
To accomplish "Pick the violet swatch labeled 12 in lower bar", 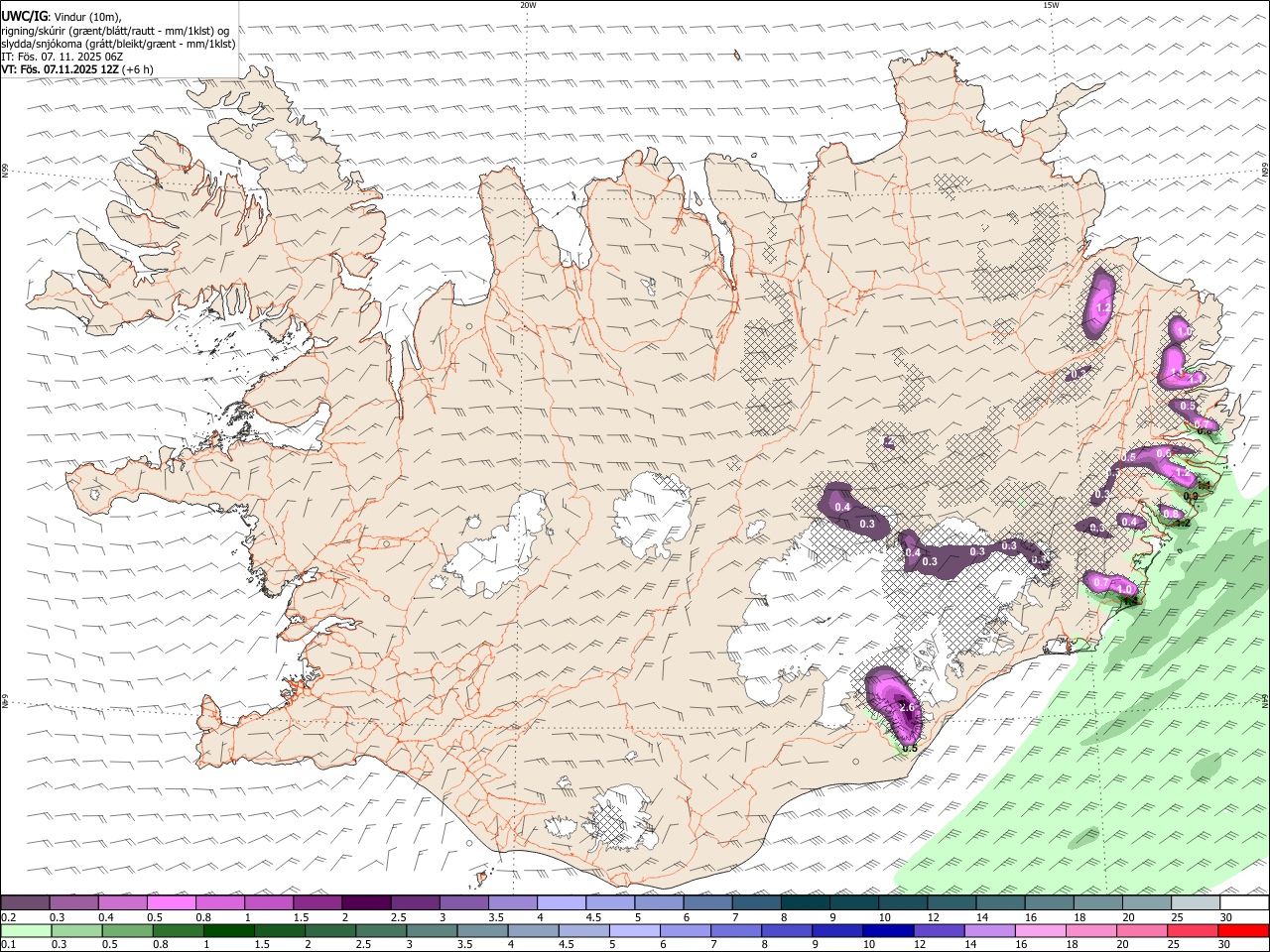I will coord(940,931).
